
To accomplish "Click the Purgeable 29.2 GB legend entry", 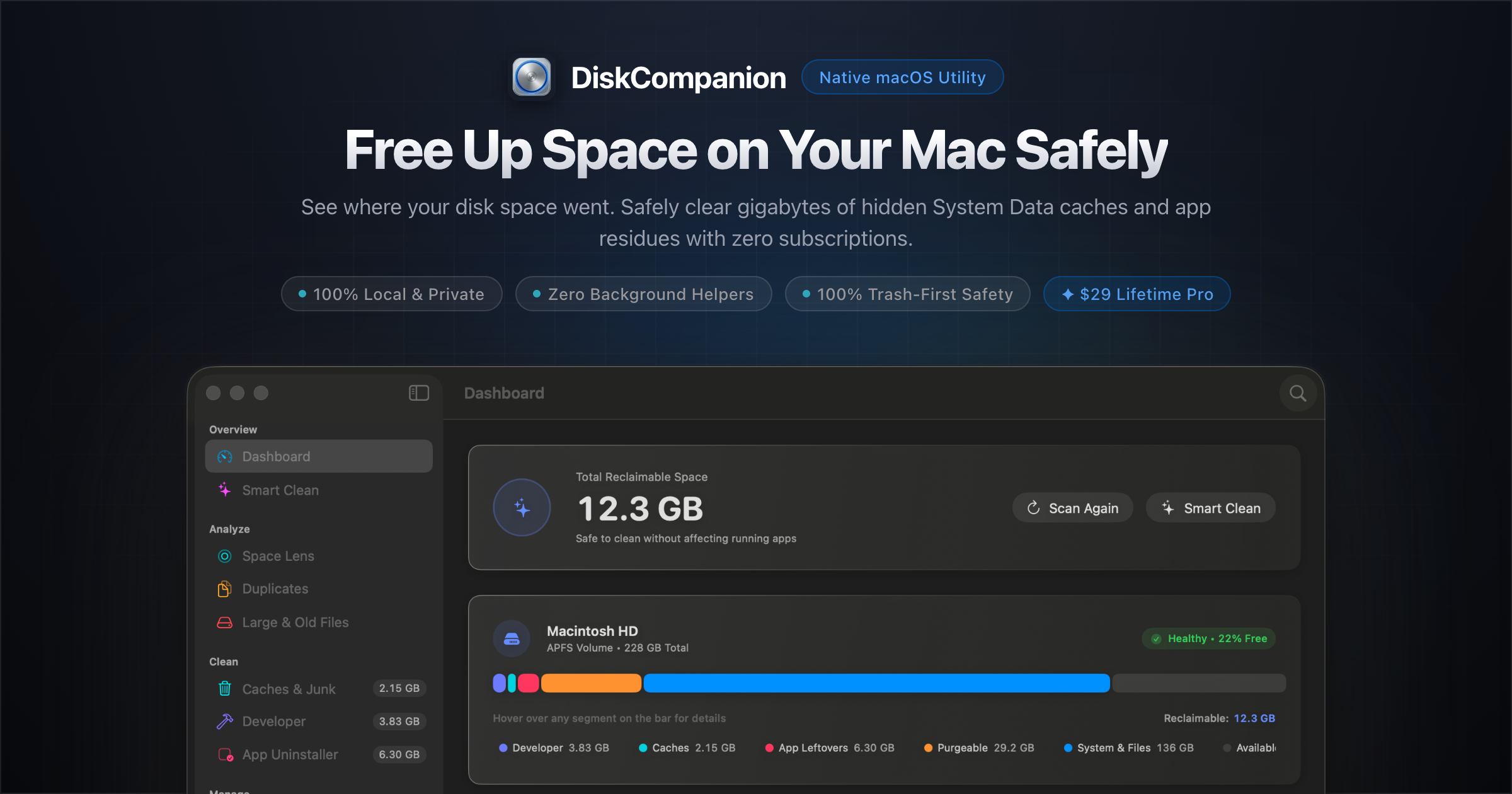I will [x=979, y=748].
